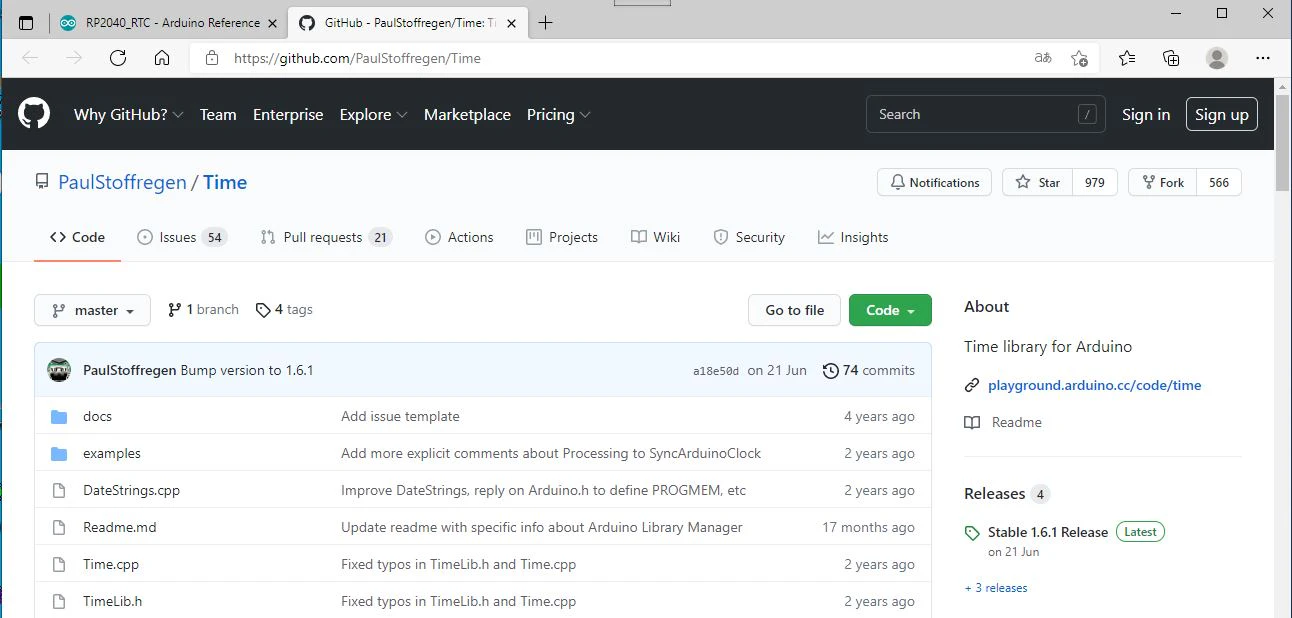Image resolution: width=1292 pixels, height=618 pixels.
Task: View the 74 commits history
Action: [x=868, y=370]
